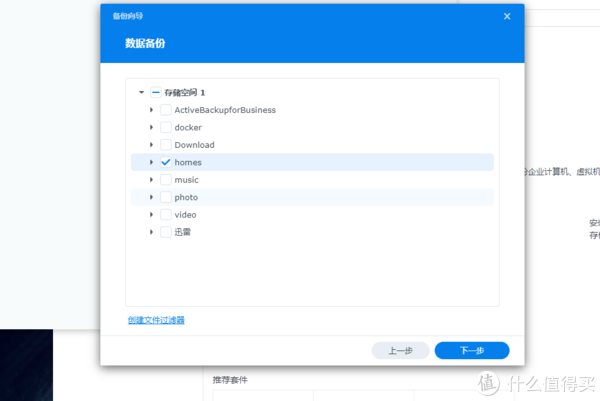Expand the homes folder

pyautogui.click(x=152, y=162)
